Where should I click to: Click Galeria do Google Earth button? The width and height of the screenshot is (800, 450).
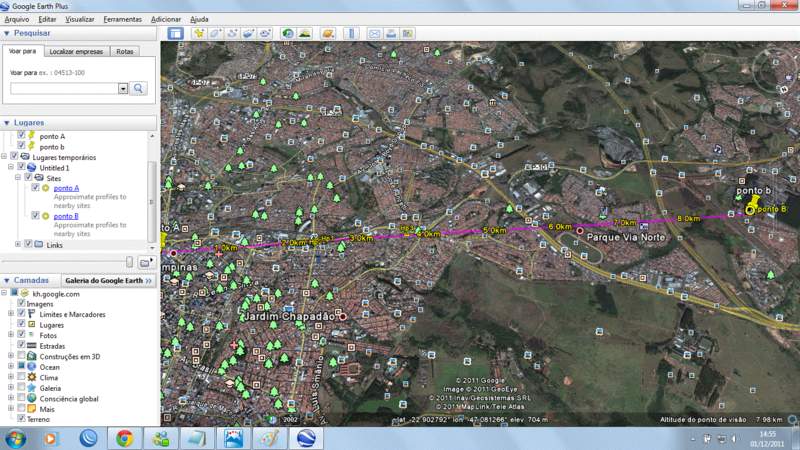(109, 281)
